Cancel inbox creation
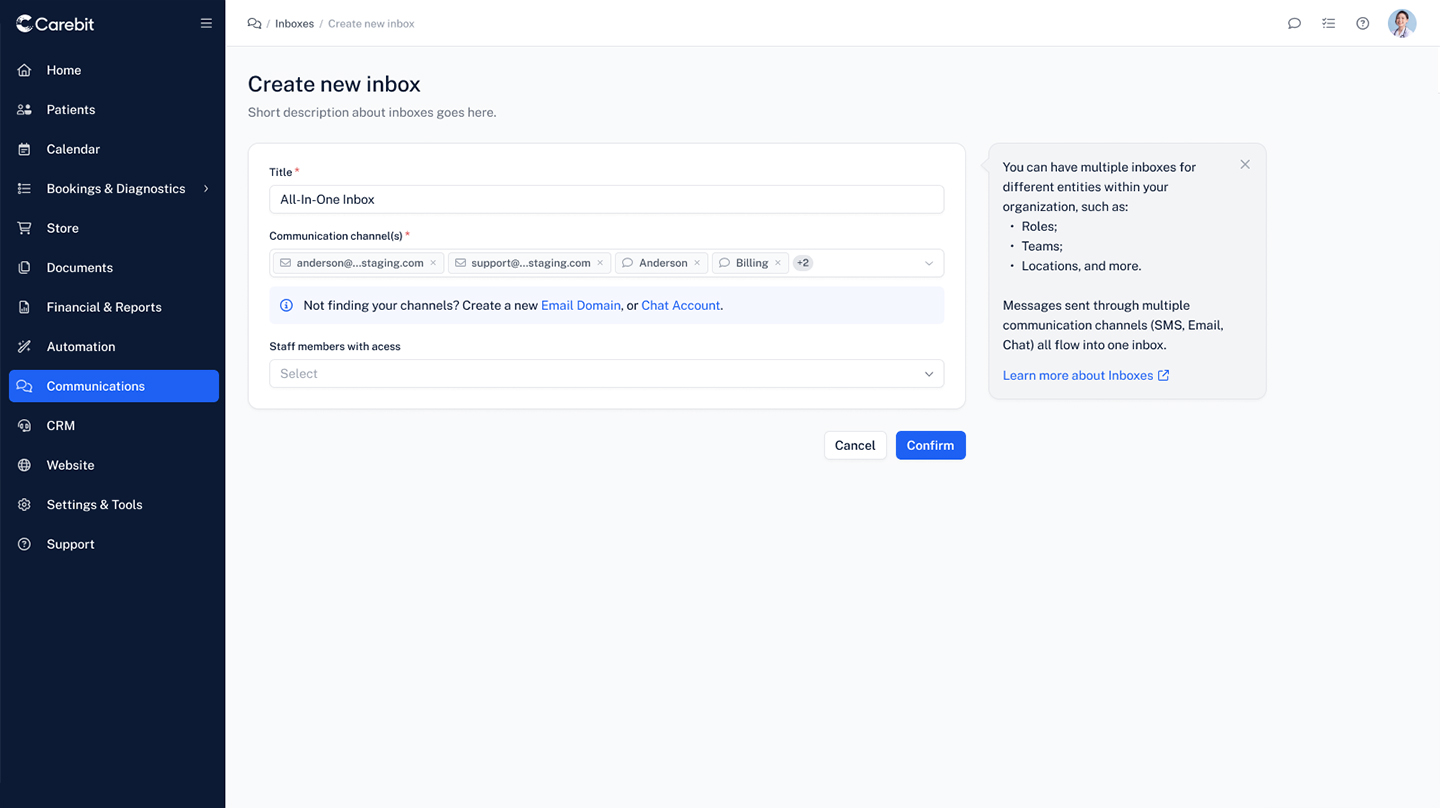This screenshot has height=808, width=1440. [x=855, y=445]
